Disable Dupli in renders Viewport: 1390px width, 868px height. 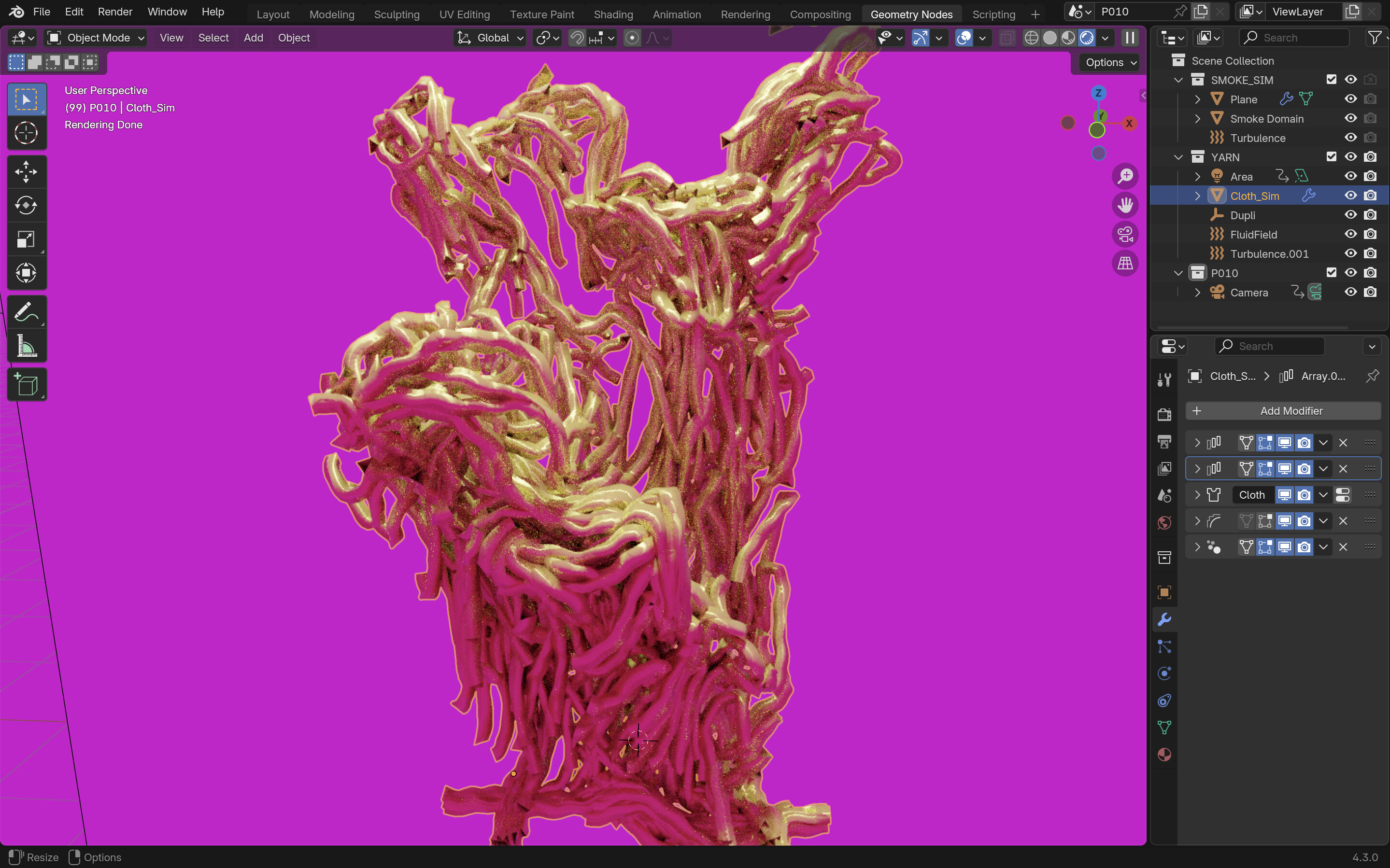(1370, 215)
